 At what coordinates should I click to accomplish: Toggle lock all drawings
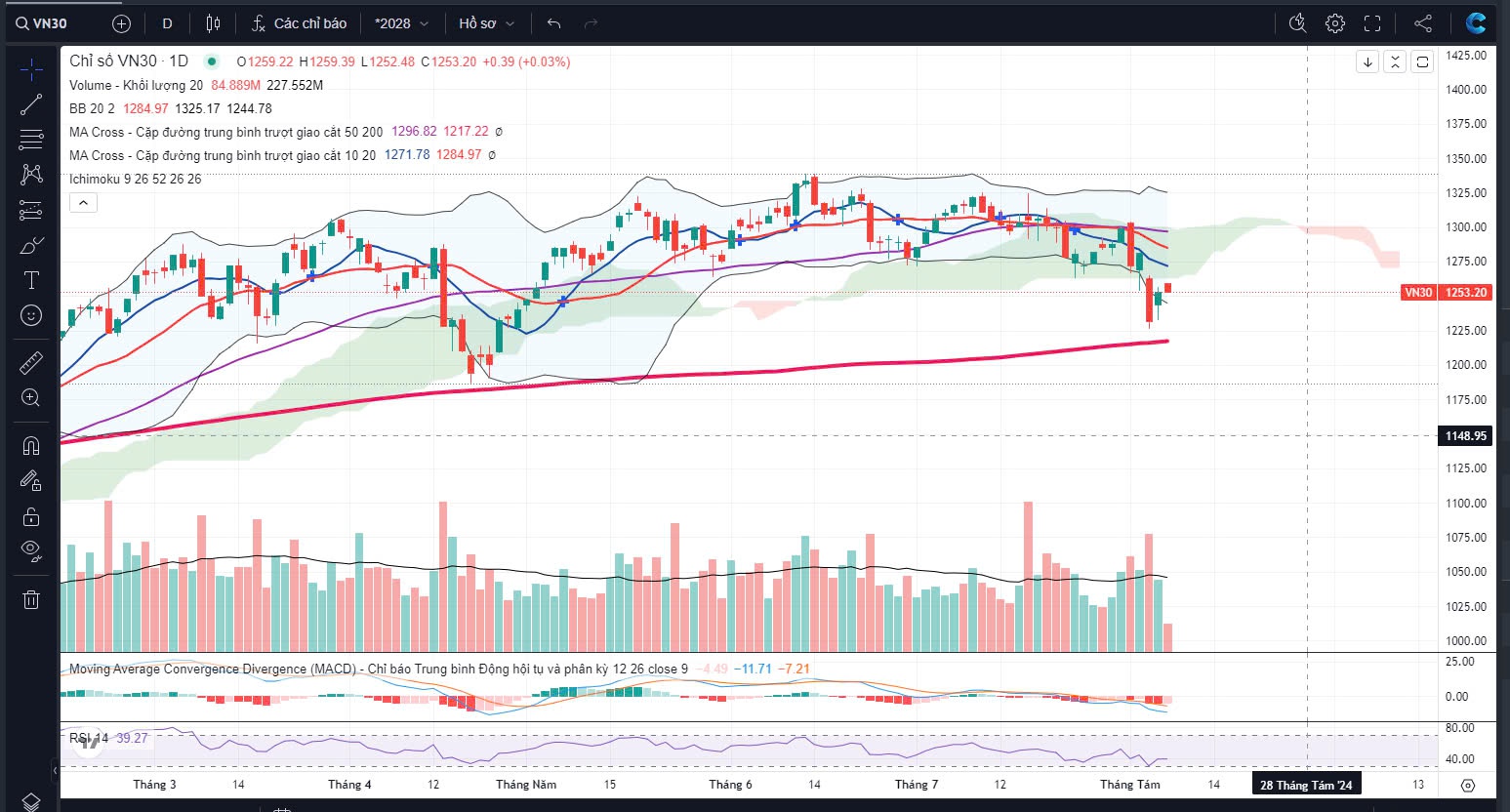click(31, 516)
